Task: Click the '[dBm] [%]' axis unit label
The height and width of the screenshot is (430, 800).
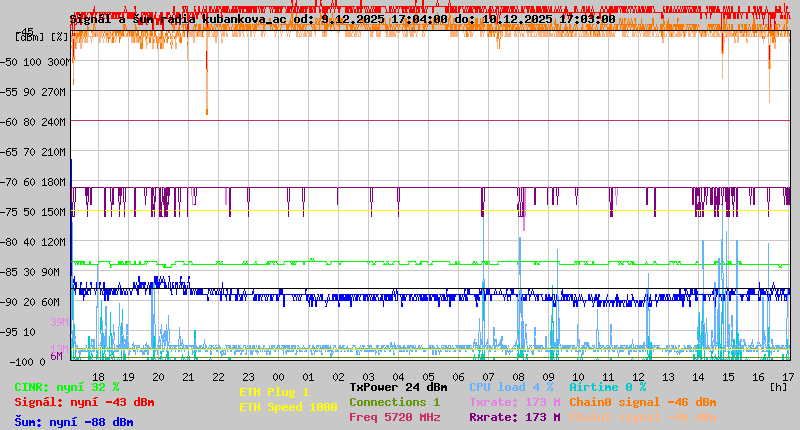Action: click(x=41, y=37)
